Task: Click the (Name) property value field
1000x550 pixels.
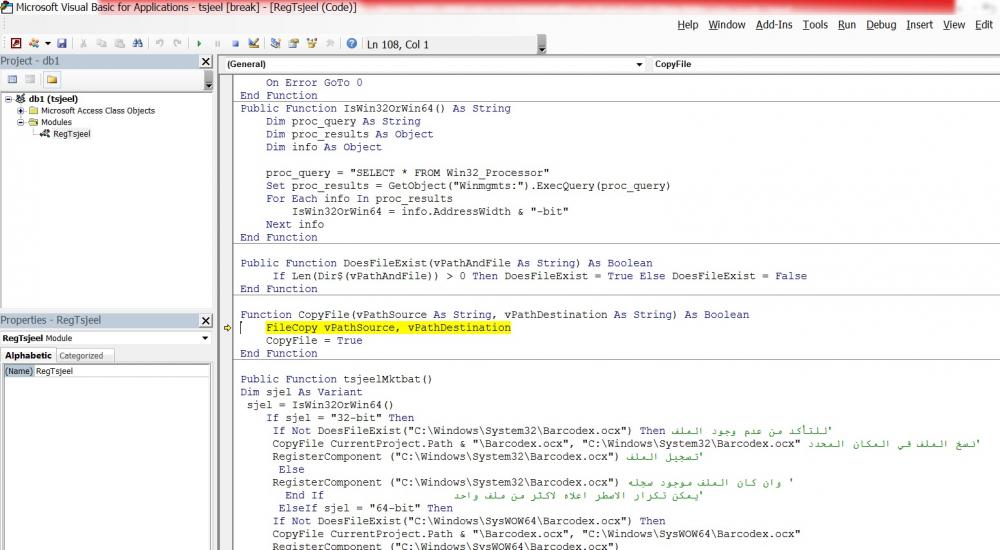Action: pyautogui.click(x=120, y=371)
